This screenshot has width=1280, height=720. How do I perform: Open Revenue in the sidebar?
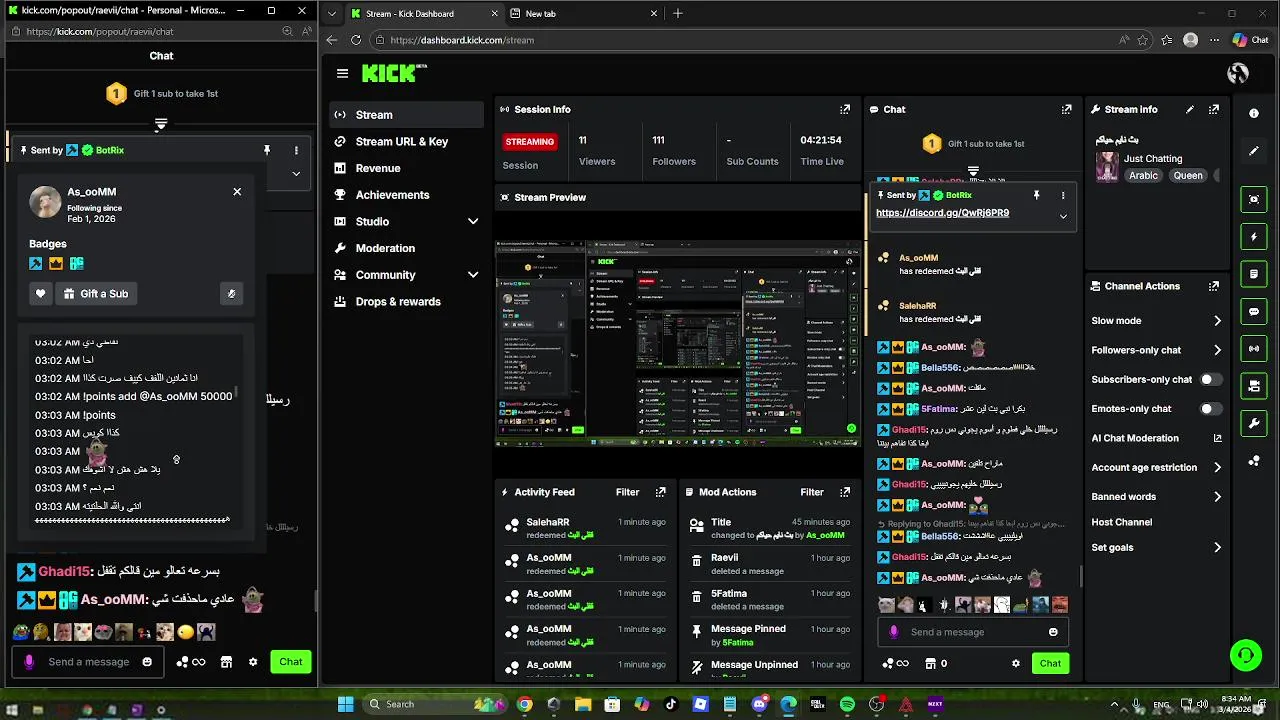[407, 168]
